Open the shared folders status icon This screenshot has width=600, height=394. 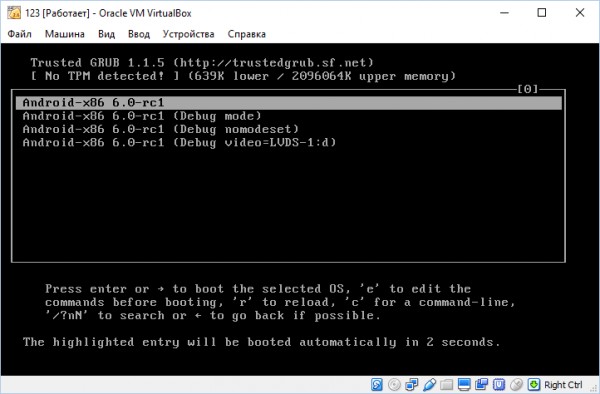[447, 384]
